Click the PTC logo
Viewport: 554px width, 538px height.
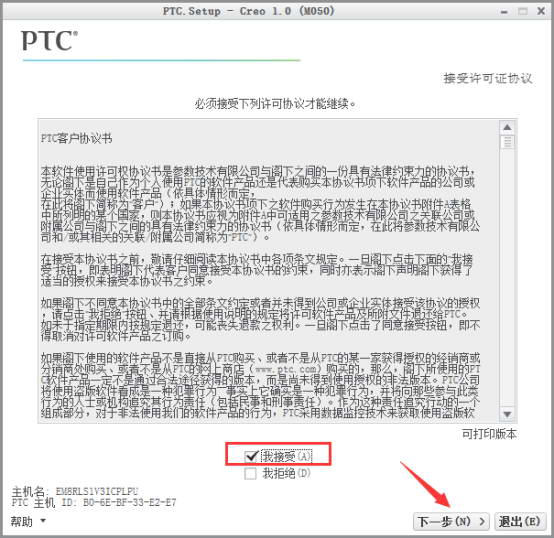click(49, 41)
